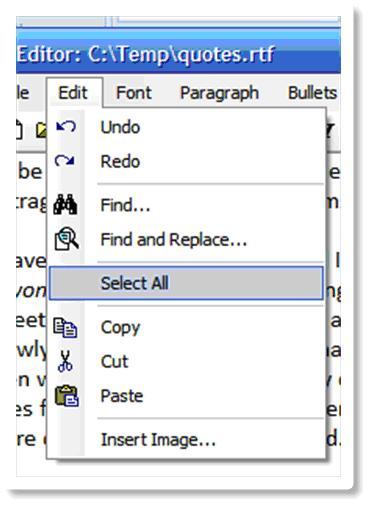This screenshot has height=505, width=369.
Task: Choose Insert Image... menu entry
Action: pyautogui.click(x=158, y=440)
